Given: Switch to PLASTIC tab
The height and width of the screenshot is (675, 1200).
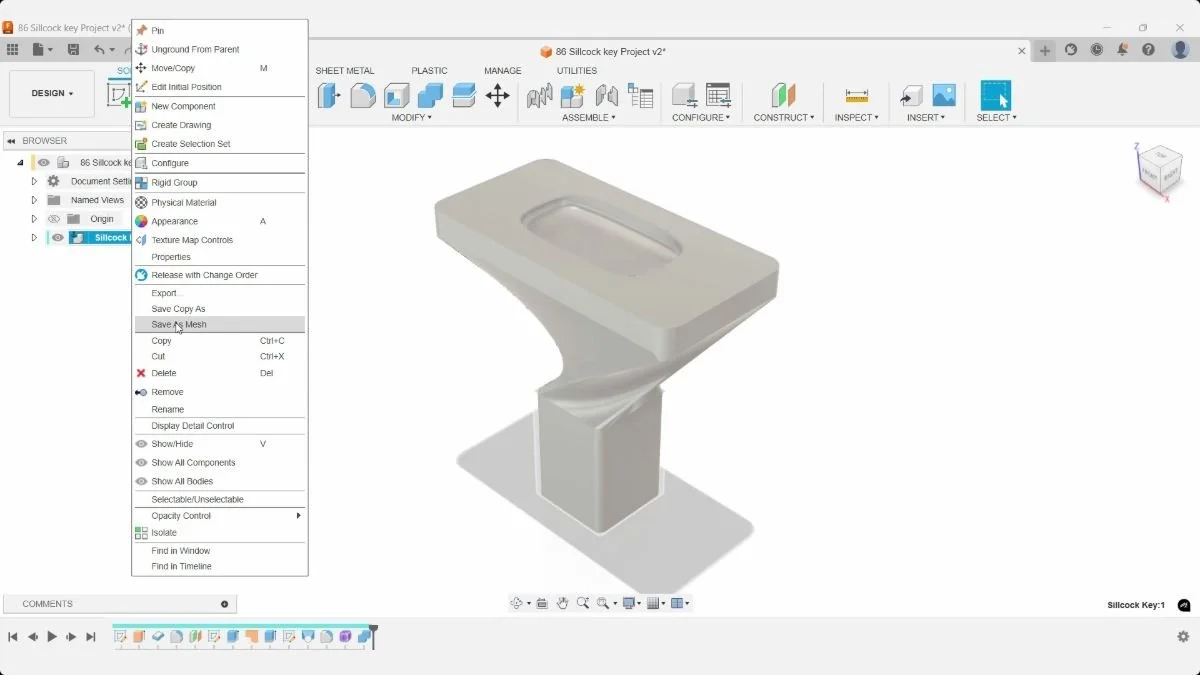Looking at the screenshot, I should click(x=429, y=71).
